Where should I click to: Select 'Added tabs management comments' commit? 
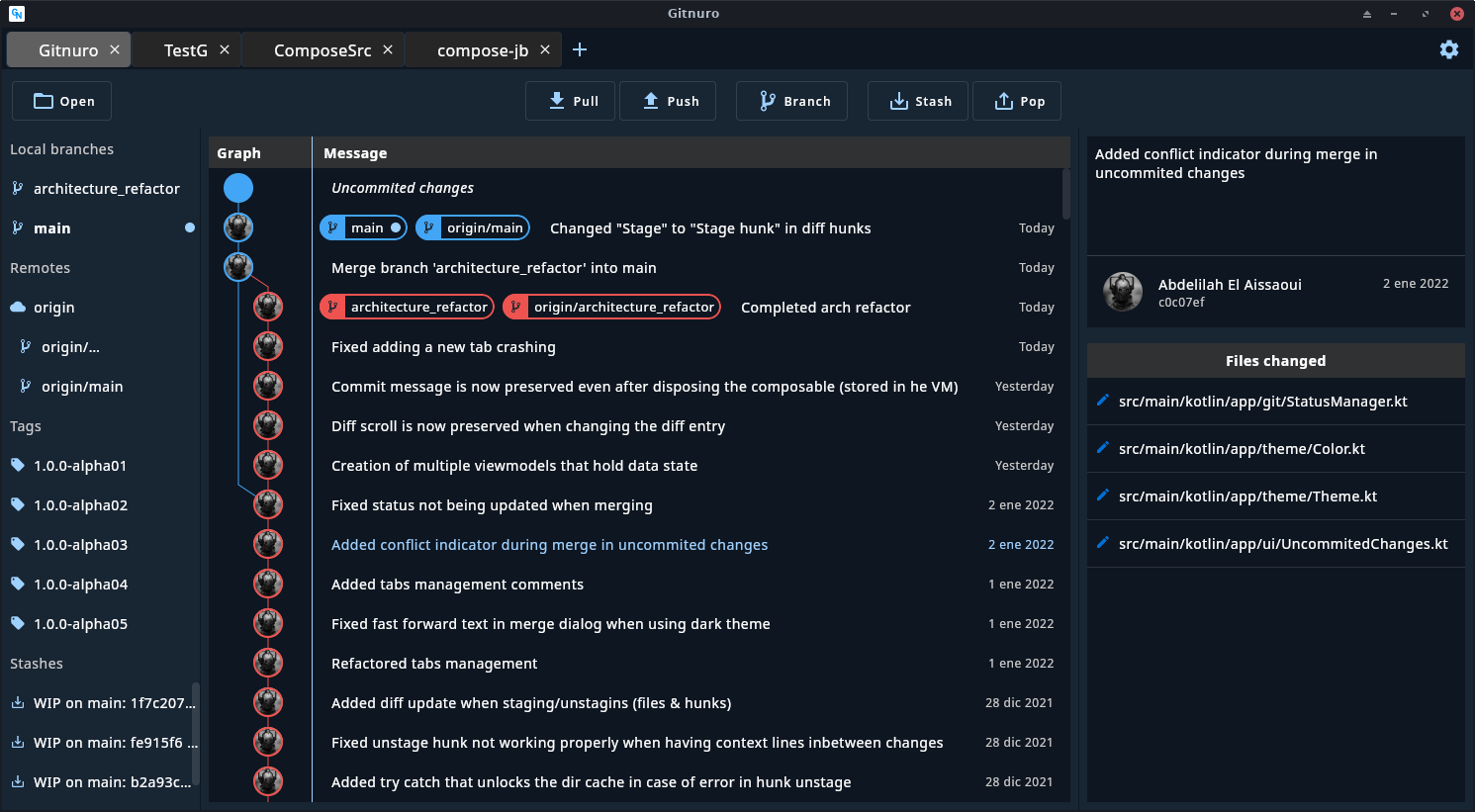639,585
